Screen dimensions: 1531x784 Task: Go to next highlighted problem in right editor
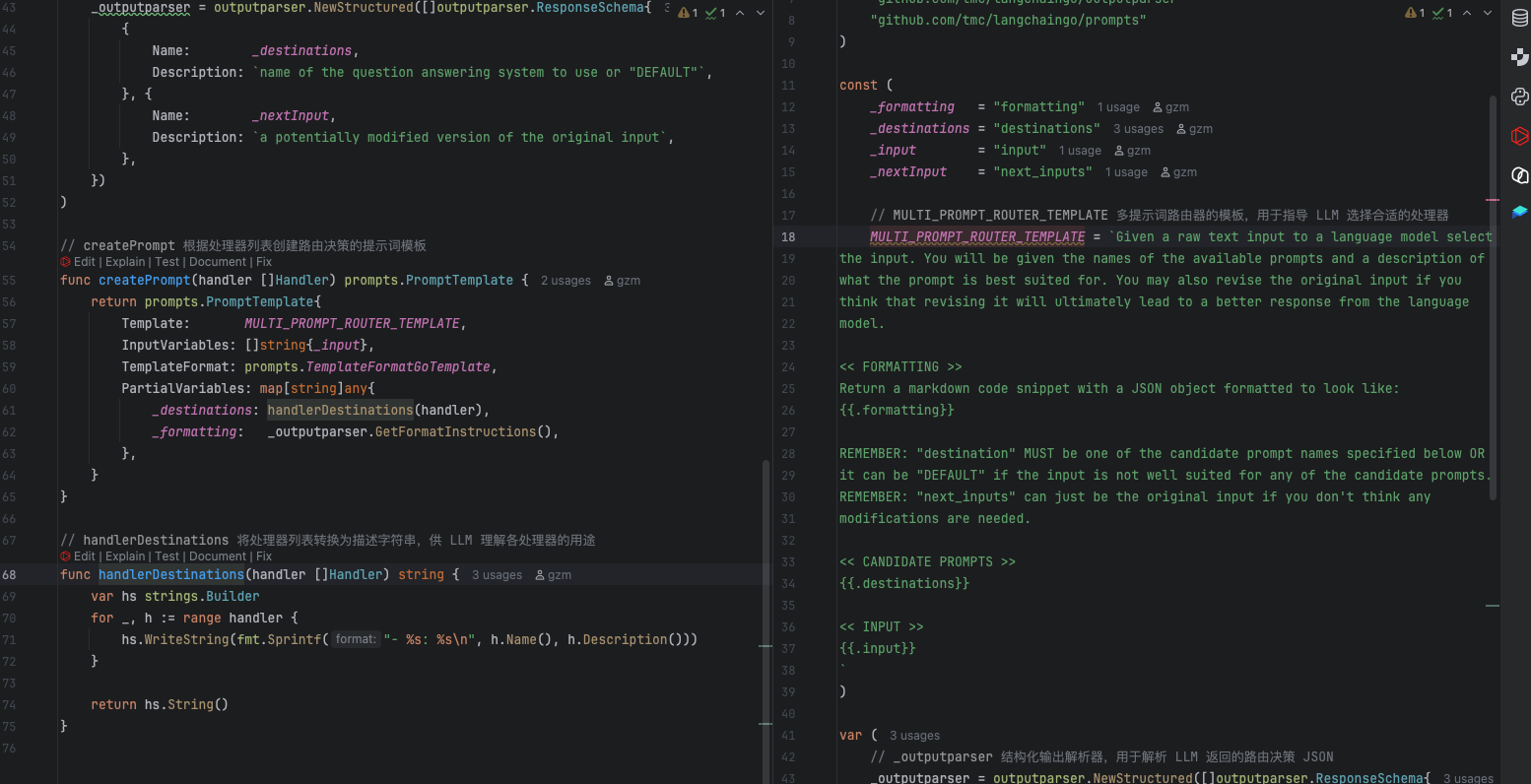pos(1488,13)
